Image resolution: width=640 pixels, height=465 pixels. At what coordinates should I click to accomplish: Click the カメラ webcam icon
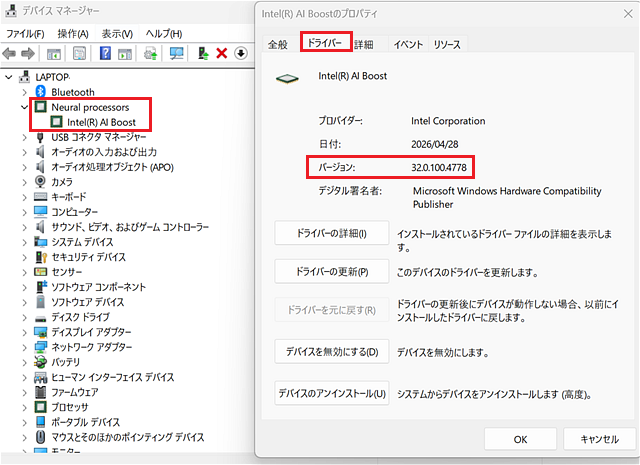pos(40,181)
